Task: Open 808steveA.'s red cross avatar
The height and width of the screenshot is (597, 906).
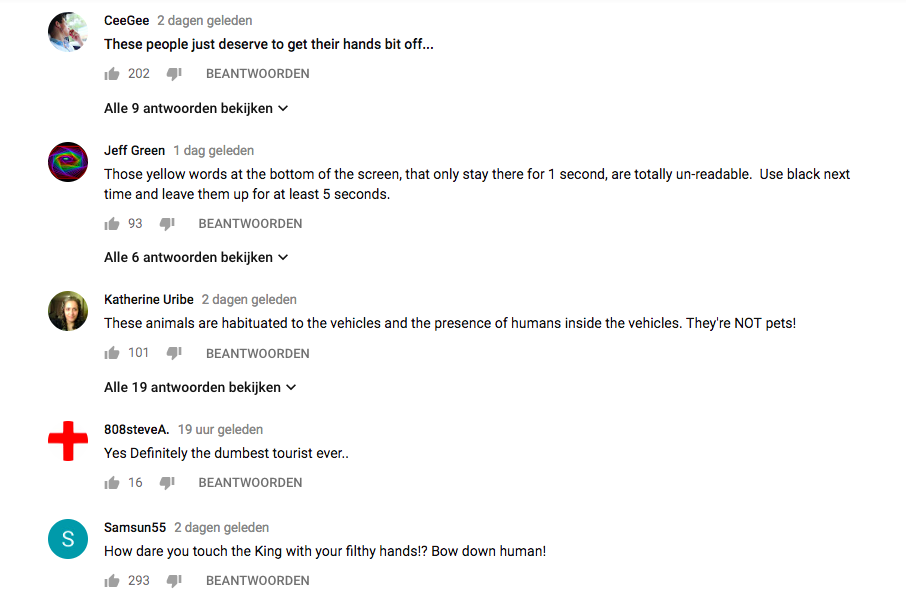Action: tap(68, 441)
